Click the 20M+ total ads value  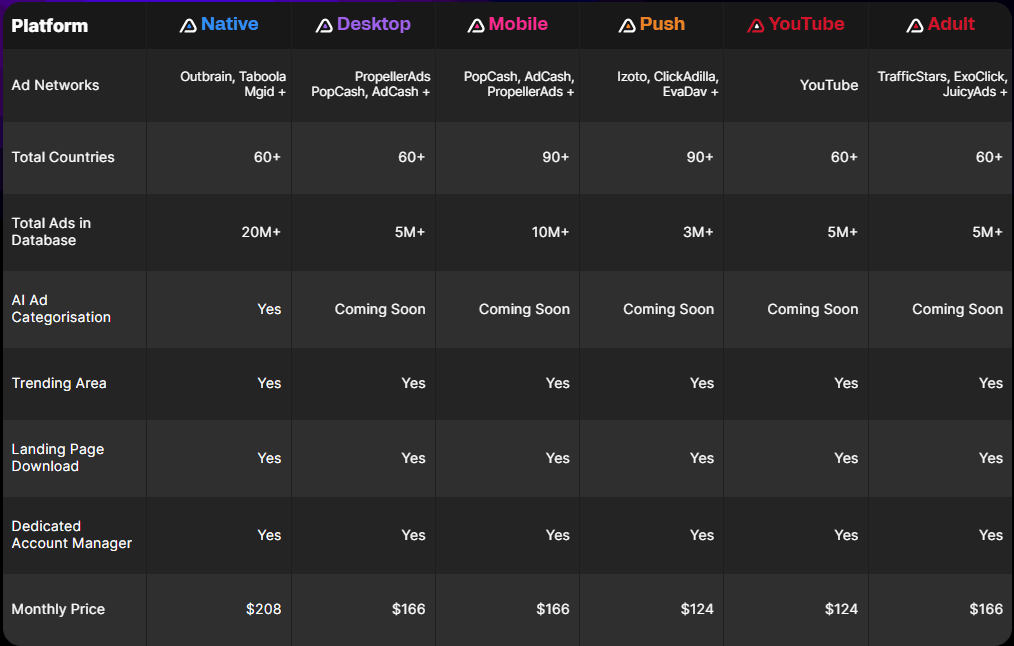pos(261,232)
